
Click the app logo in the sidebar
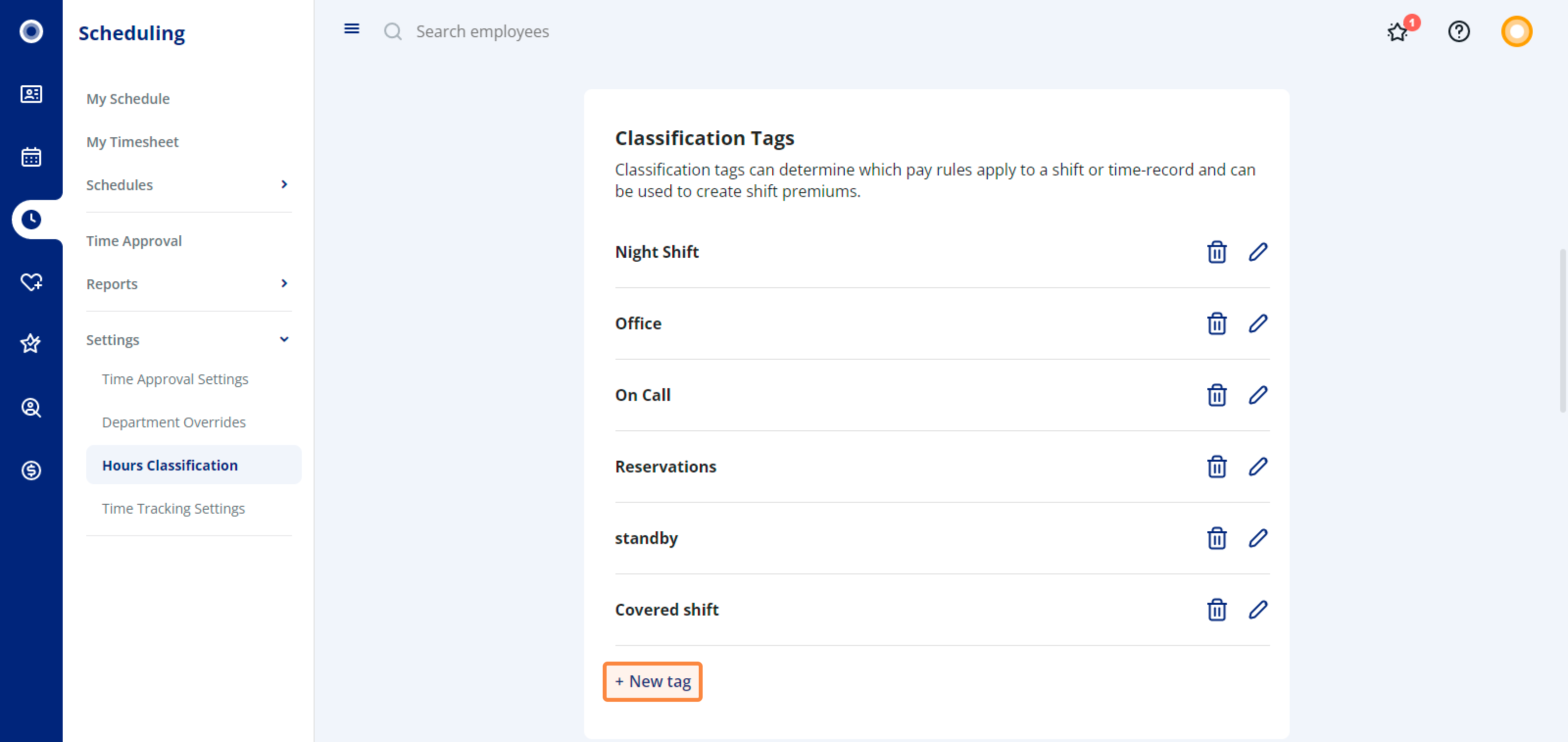(31, 31)
